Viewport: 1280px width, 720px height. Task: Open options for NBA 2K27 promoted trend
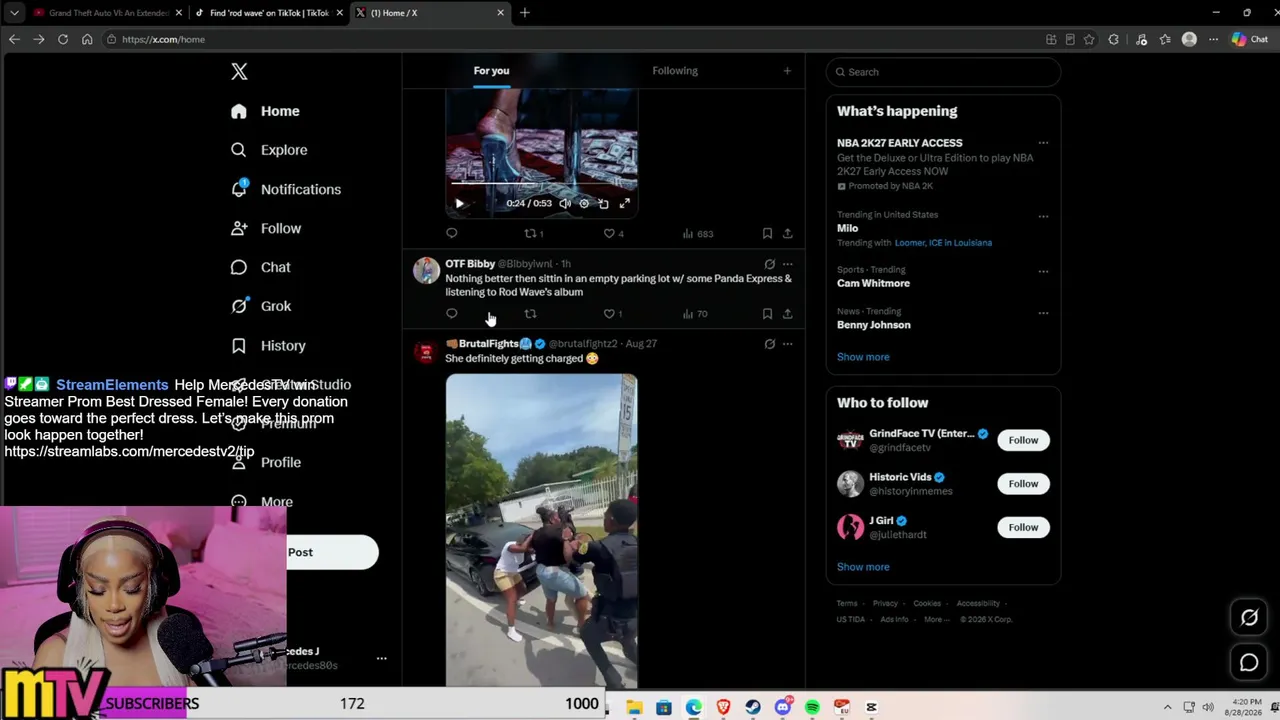(1043, 143)
